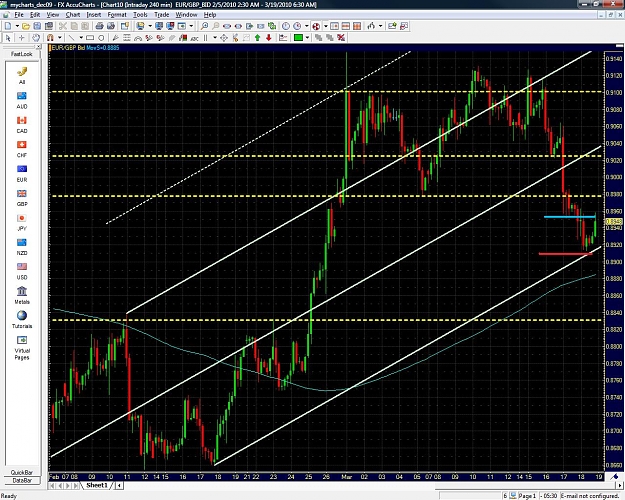The image size is (625, 500).
Task: Open Tutorials in the FastLook panel
Action: tap(22, 320)
